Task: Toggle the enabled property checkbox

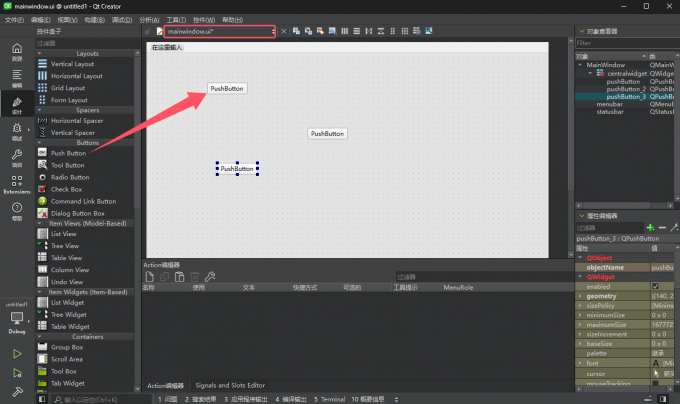Action: tap(656, 286)
